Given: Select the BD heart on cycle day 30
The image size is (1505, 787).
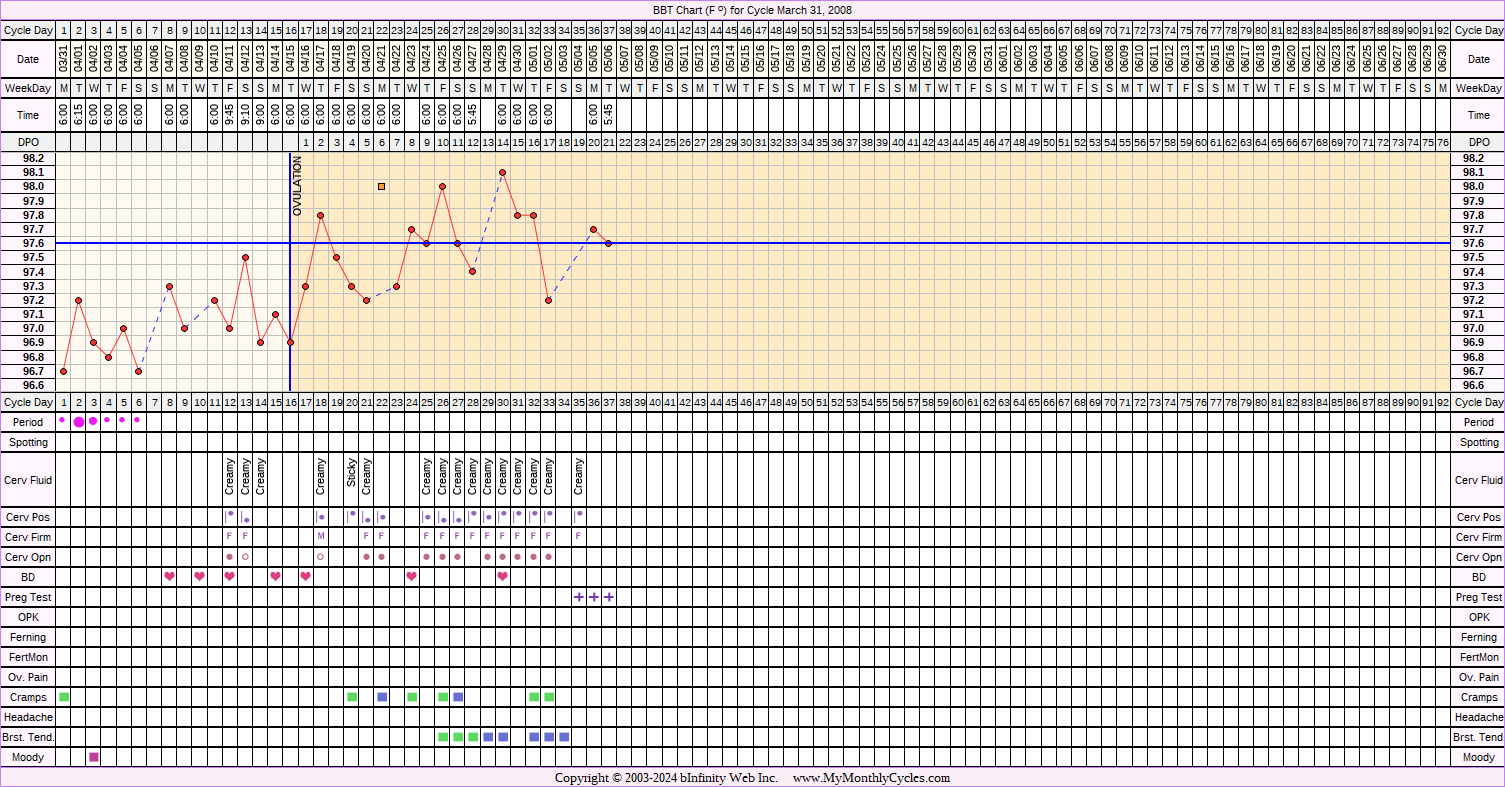Looking at the screenshot, I should click(x=502, y=576).
